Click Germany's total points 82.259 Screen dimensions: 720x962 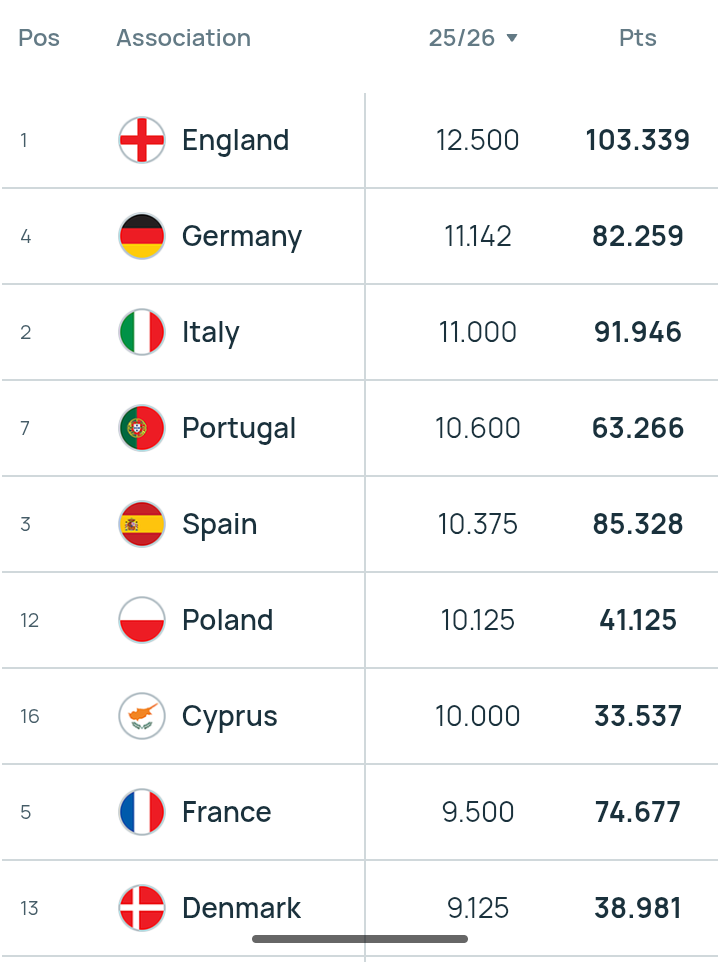click(637, 236)
